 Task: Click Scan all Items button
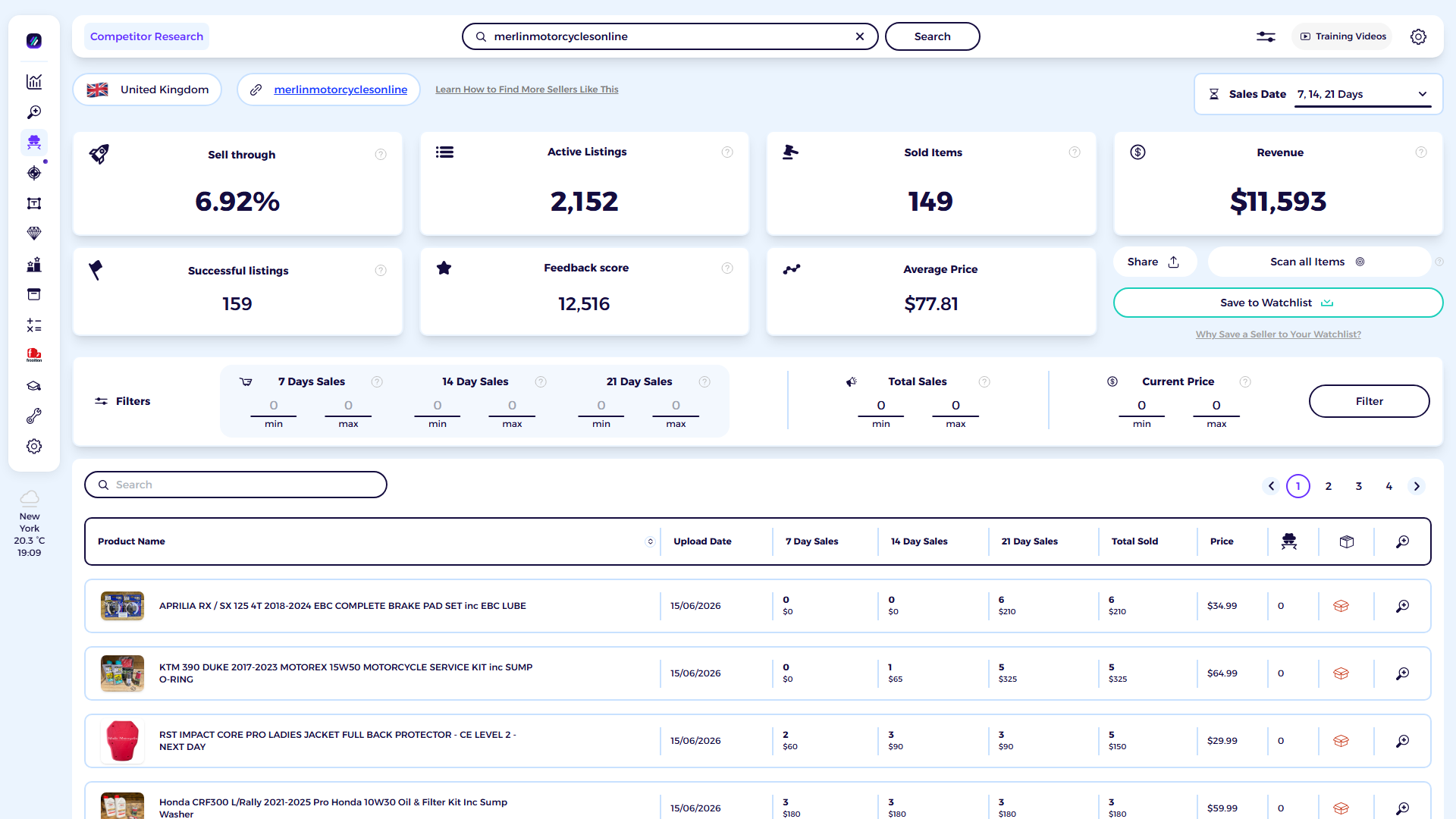pos(1319,262)
